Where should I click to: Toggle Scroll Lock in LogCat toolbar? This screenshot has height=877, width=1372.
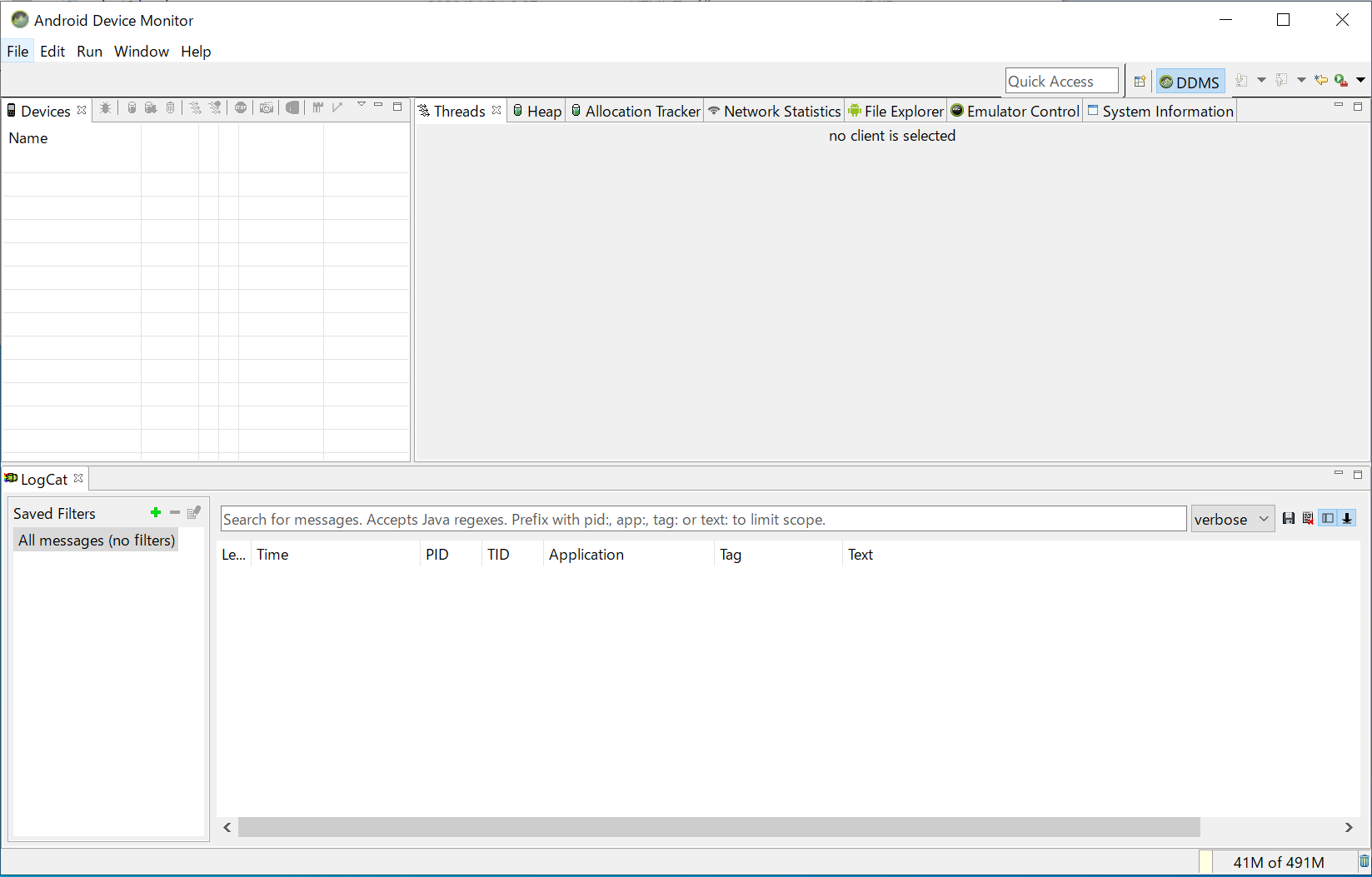pyautogui.click(x=1347, y=519)
